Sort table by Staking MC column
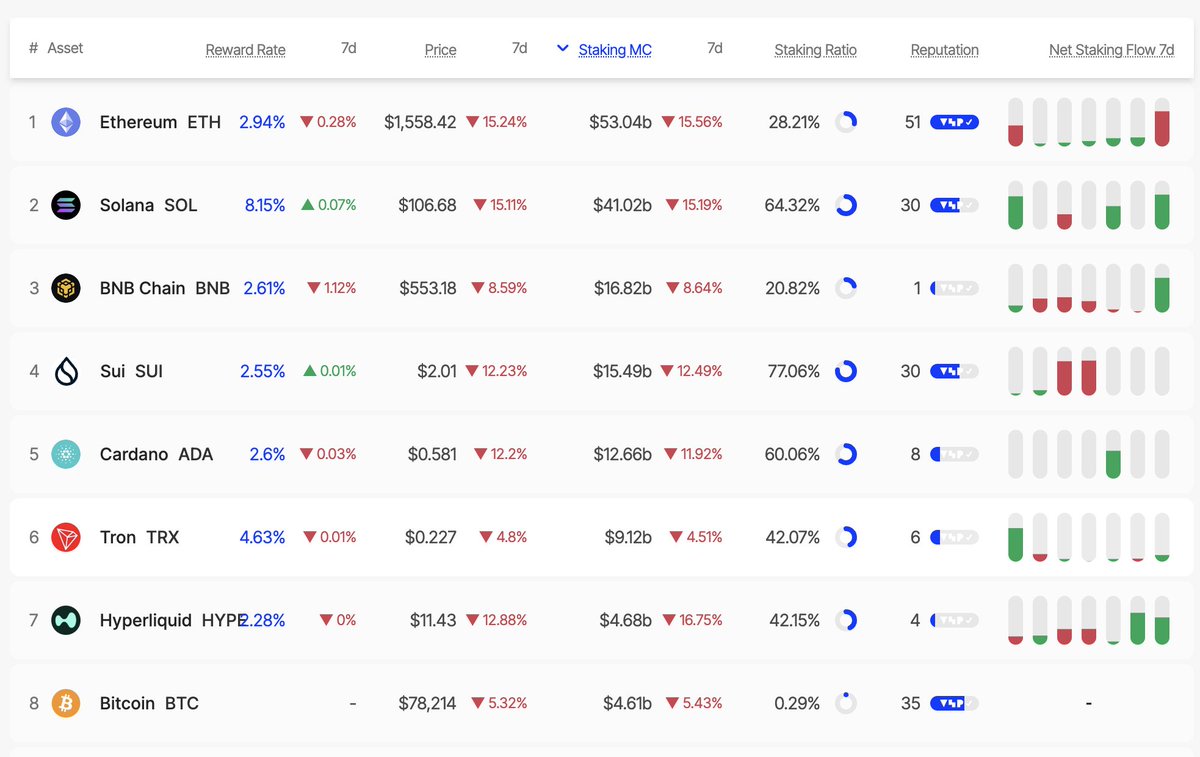 pyautogui.click(x=615, y=50)
